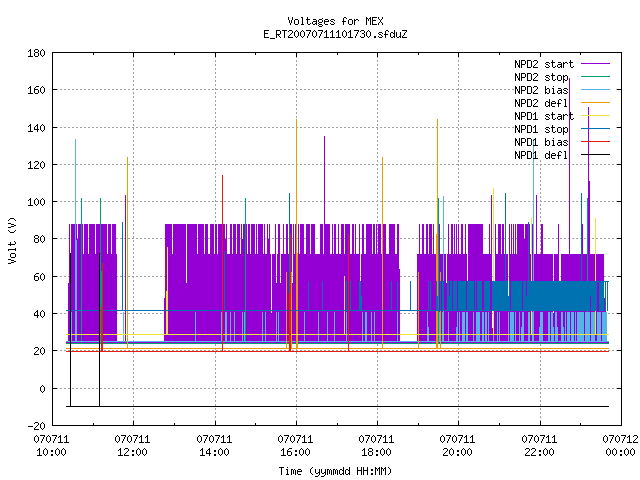Click the NPD2 start legend label
The image size is (640, 480).
544,64
